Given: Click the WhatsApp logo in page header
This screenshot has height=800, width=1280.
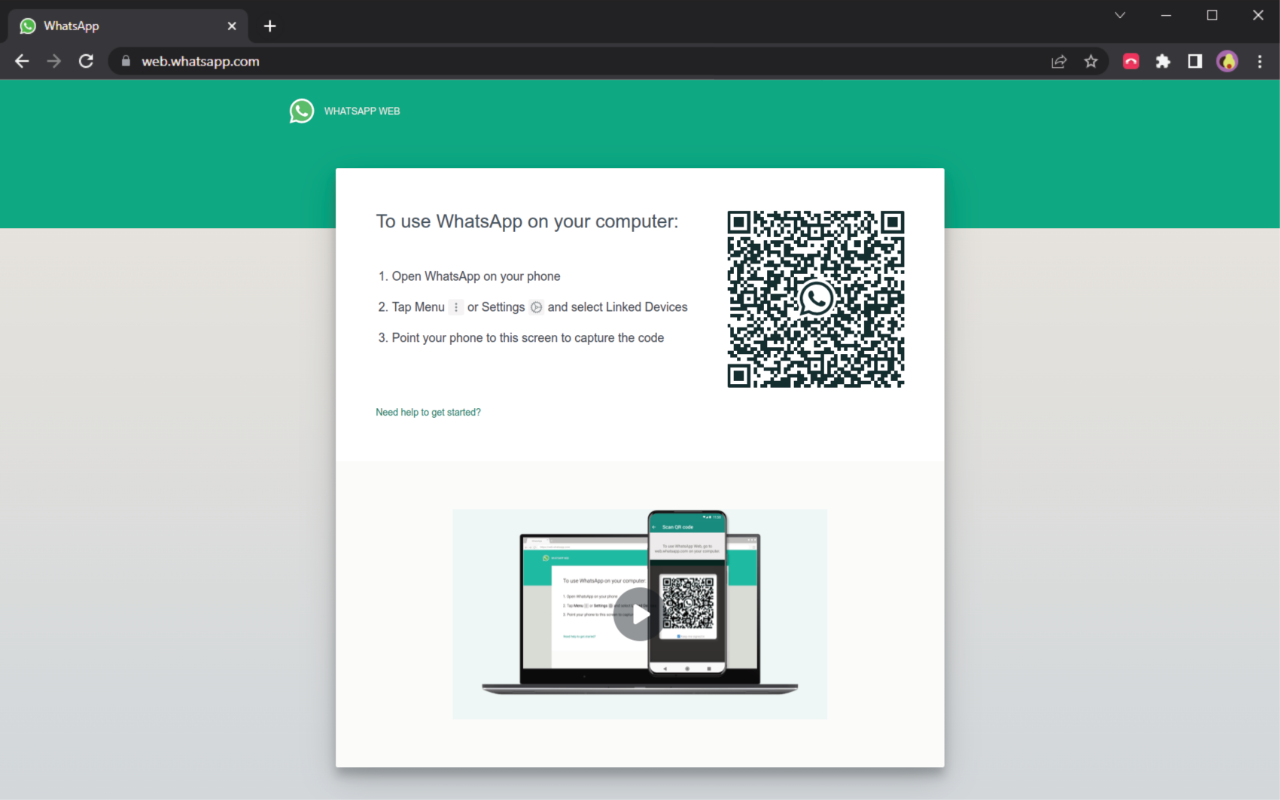Looking at the screenshot, I should click(x=302, y=111).
